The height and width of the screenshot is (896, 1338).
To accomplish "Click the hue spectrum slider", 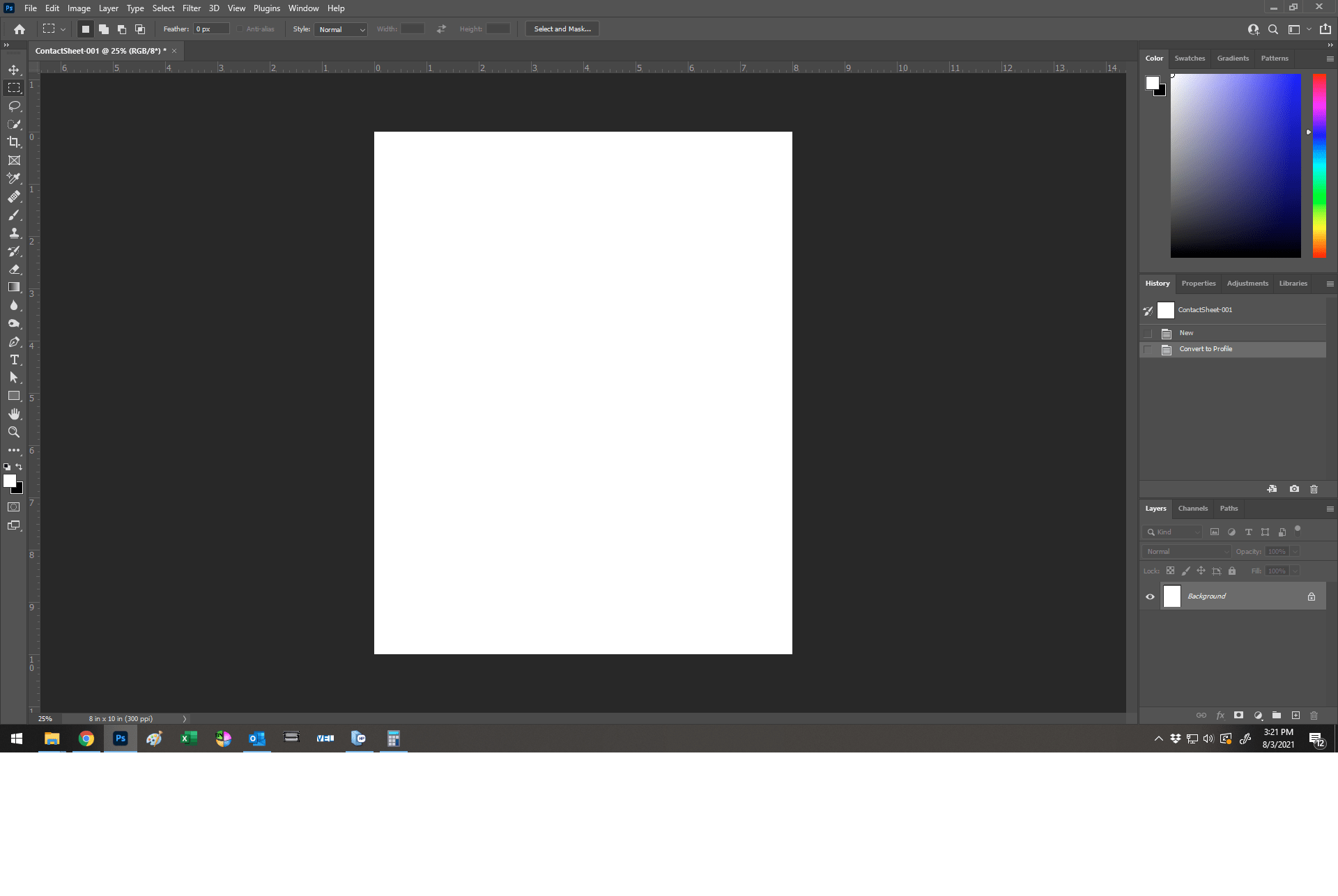I will 1319,166.
